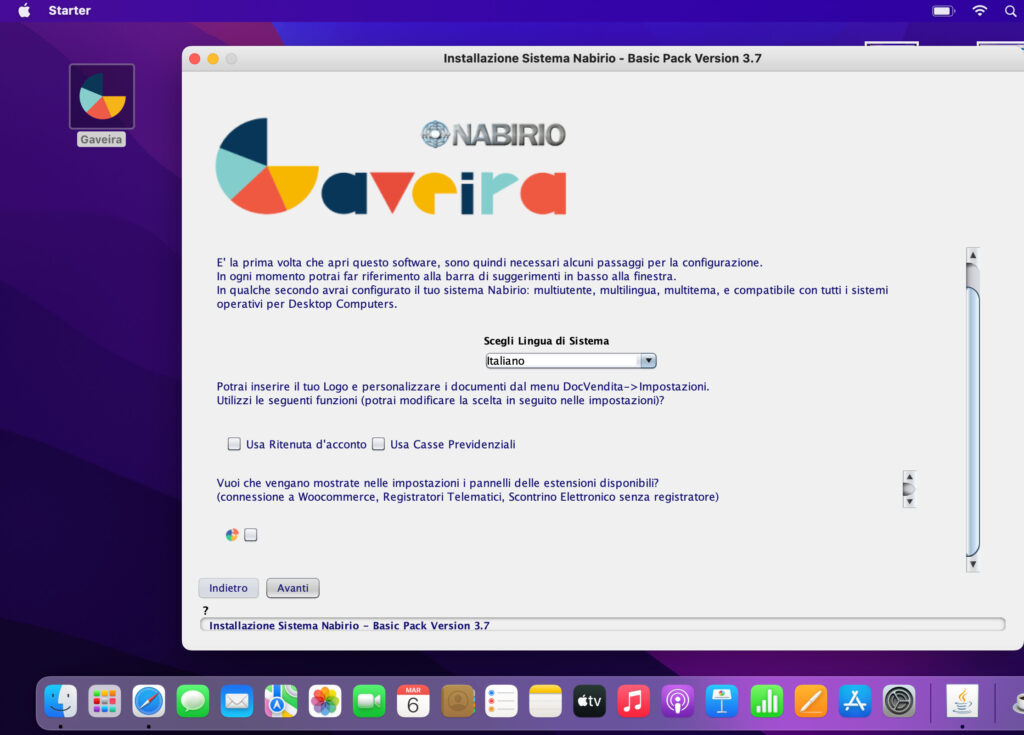Open the Gaveira desktop shortcut icon

(x=102, y=97)
